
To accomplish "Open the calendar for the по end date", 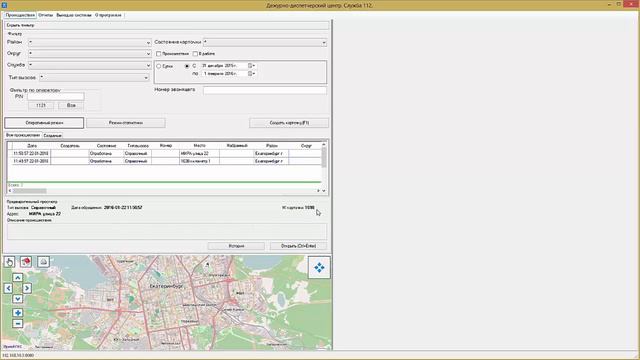I will [x=251, y=73].
